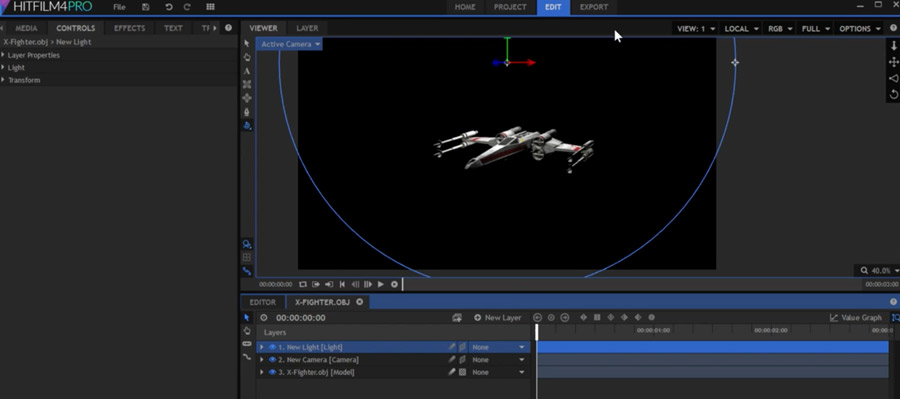This screenshot has height=399, width=900.
Task: Toggle loop playback in the viewer
Action: (303, 284)
